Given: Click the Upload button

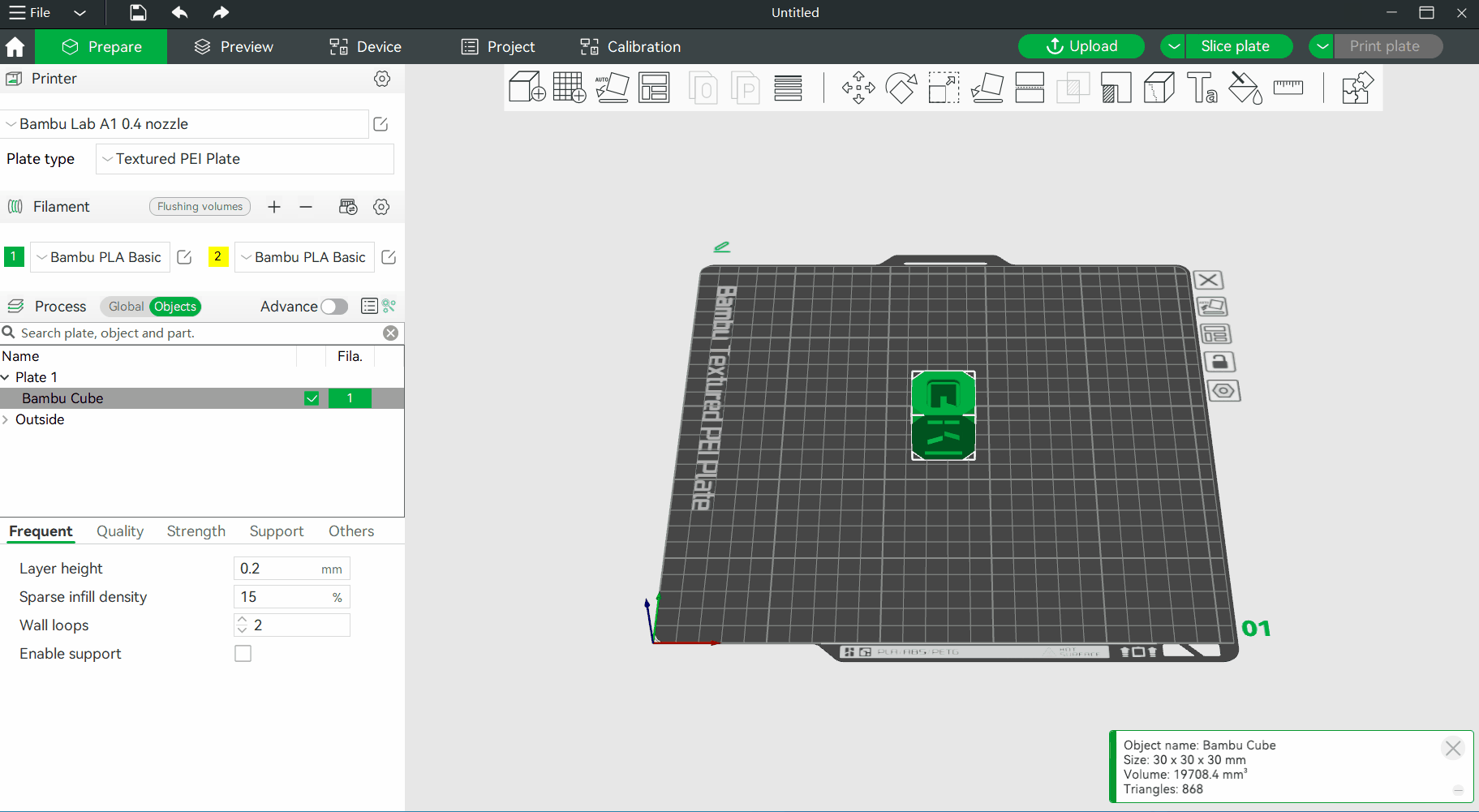Looking at the screenshot, I should [1081, 46].
